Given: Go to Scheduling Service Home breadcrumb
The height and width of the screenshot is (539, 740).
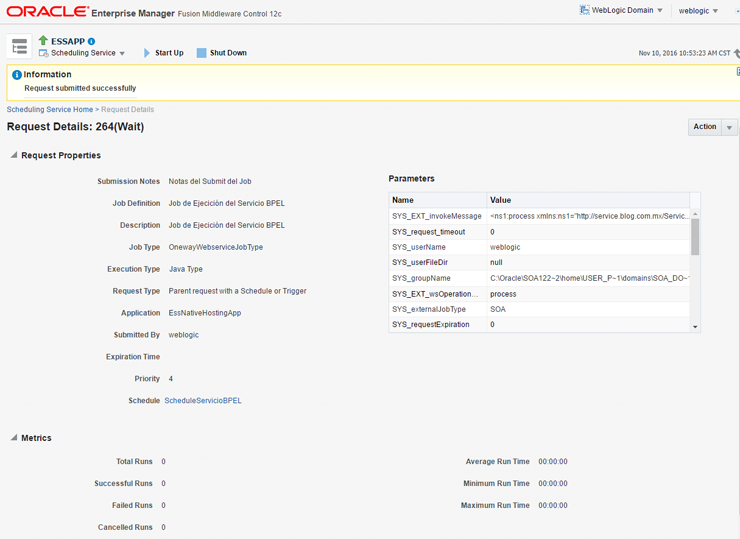Looking at the screenshot, I should (50, 109).
